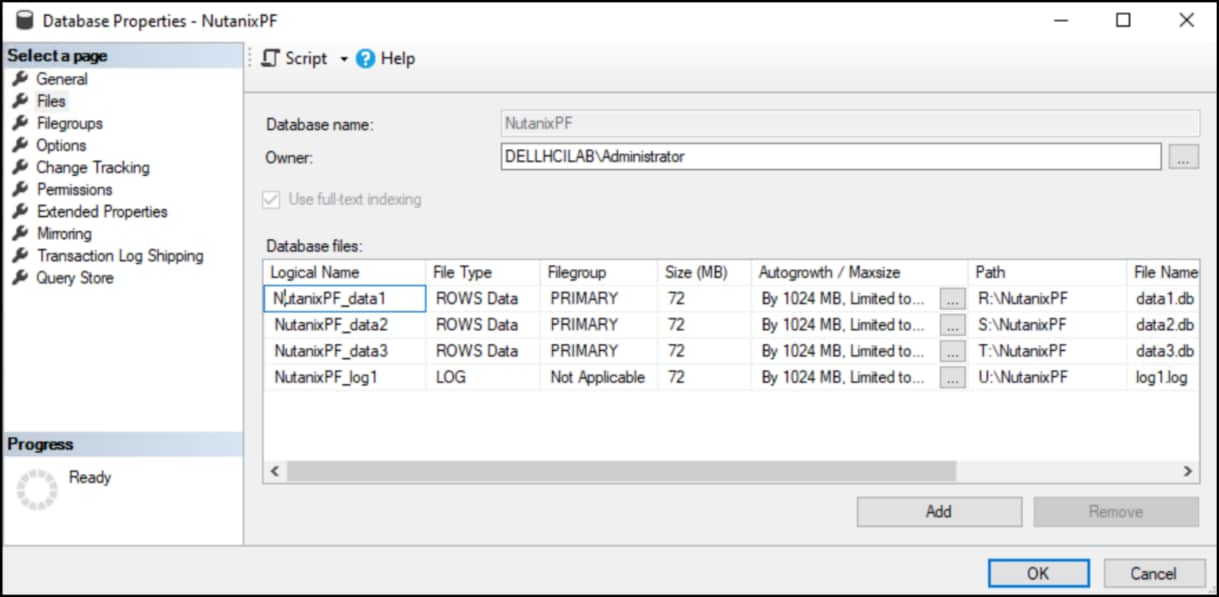Viewport: 1219px width, 597px height.
Task: Click the database files horizontal scrollbar thumb
Action: tap(621, 471)
